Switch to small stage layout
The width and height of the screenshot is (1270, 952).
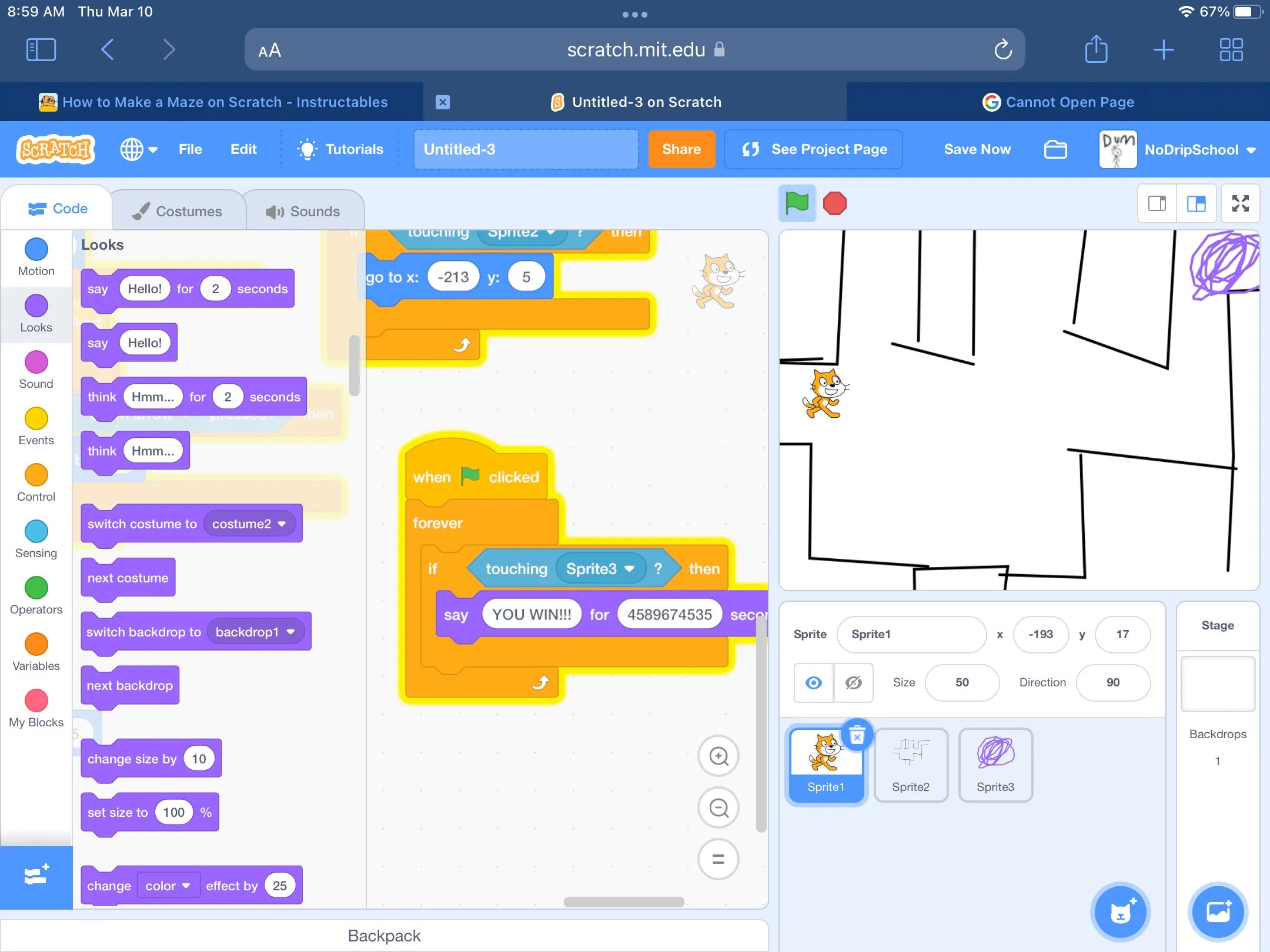1157,203
